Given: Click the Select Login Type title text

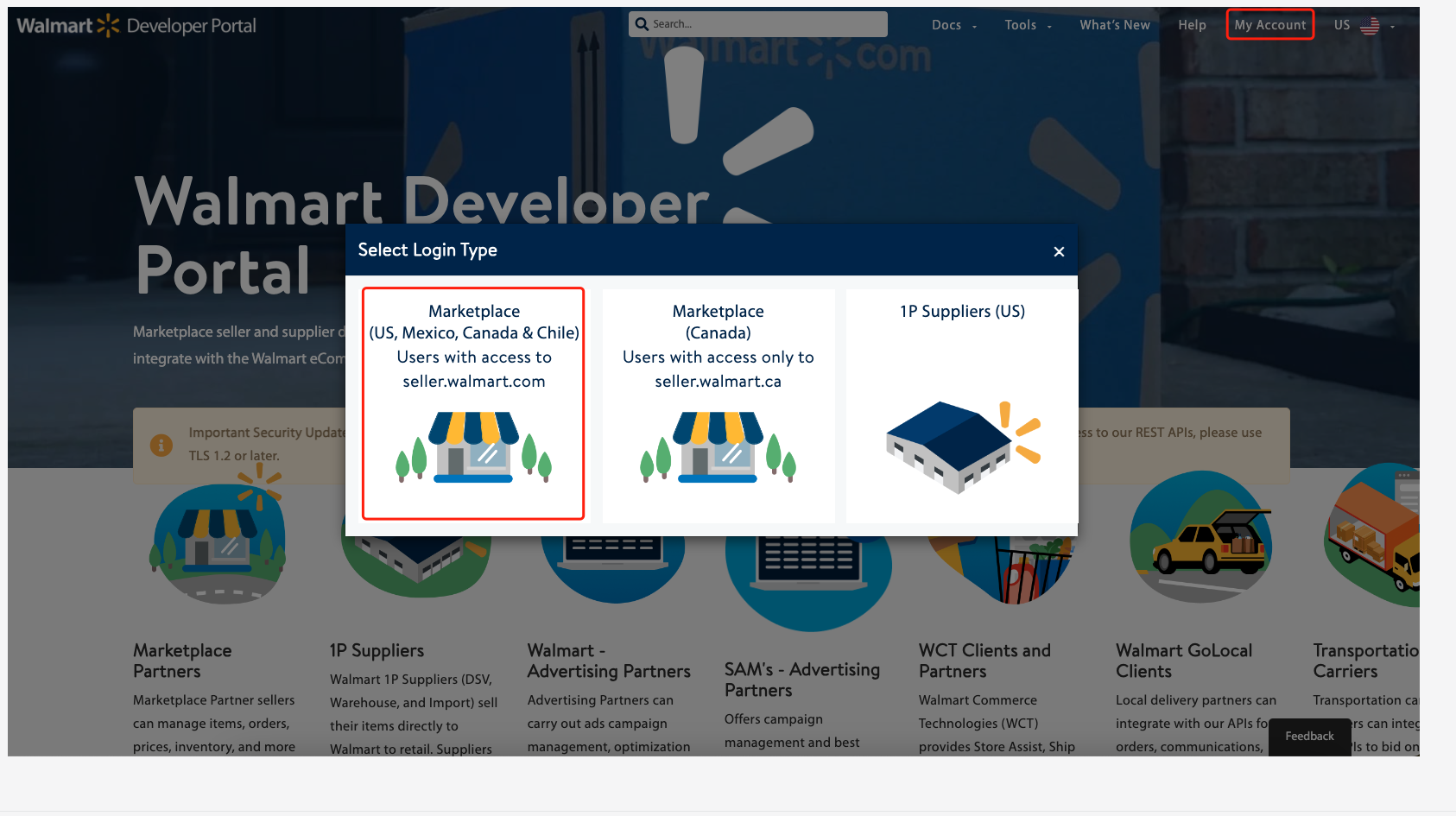Looking at the screenshot, I should tap(427, 250).
